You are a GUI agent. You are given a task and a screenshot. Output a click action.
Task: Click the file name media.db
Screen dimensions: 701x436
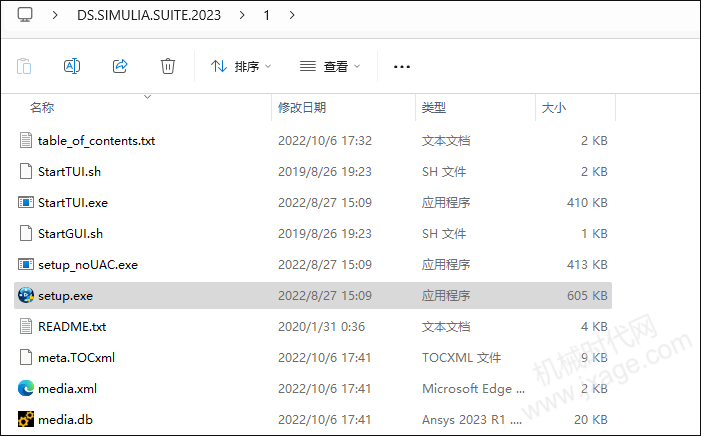pos(66,419)
